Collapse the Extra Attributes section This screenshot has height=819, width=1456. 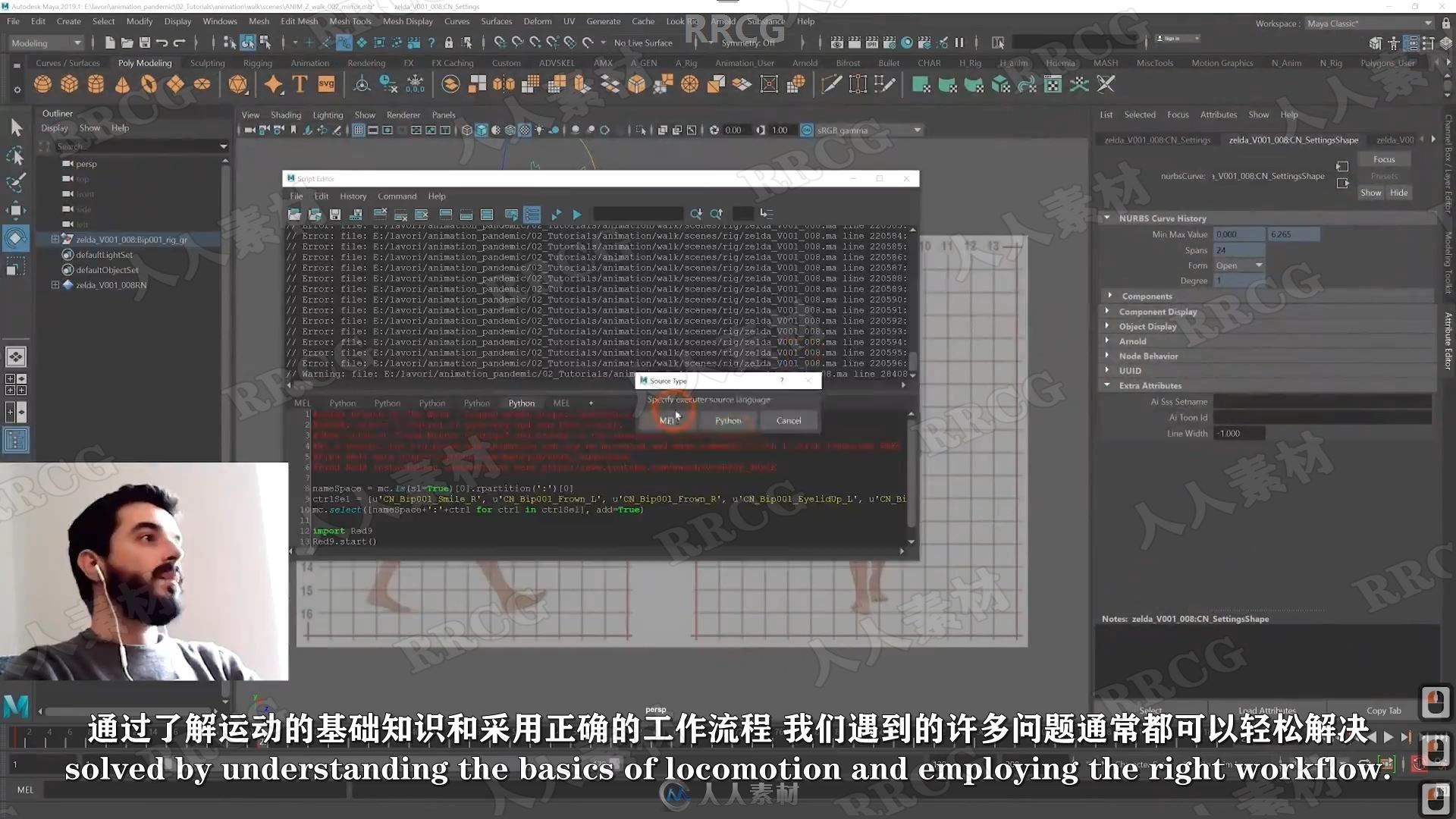[x=1107, y=385]
